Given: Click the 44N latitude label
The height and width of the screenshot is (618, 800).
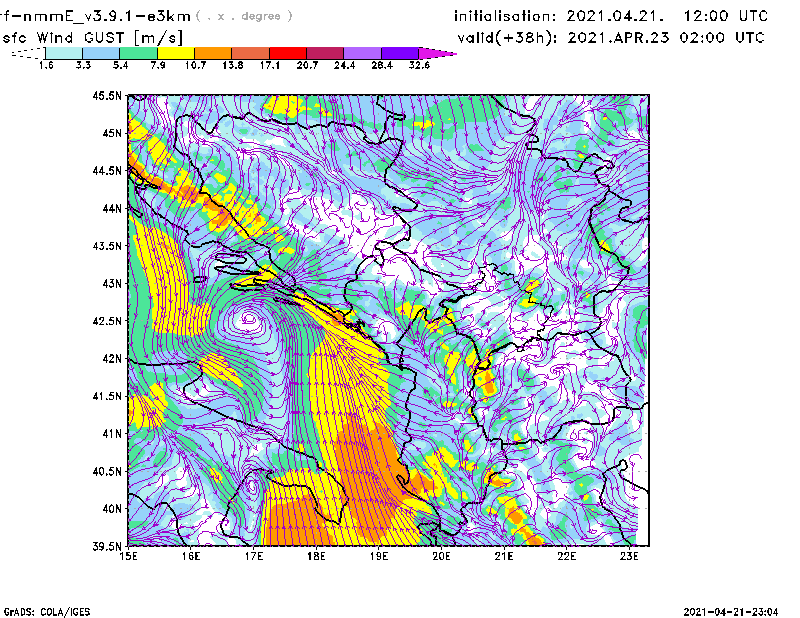Looking at the screenshot, I should (x=112, y=208).
